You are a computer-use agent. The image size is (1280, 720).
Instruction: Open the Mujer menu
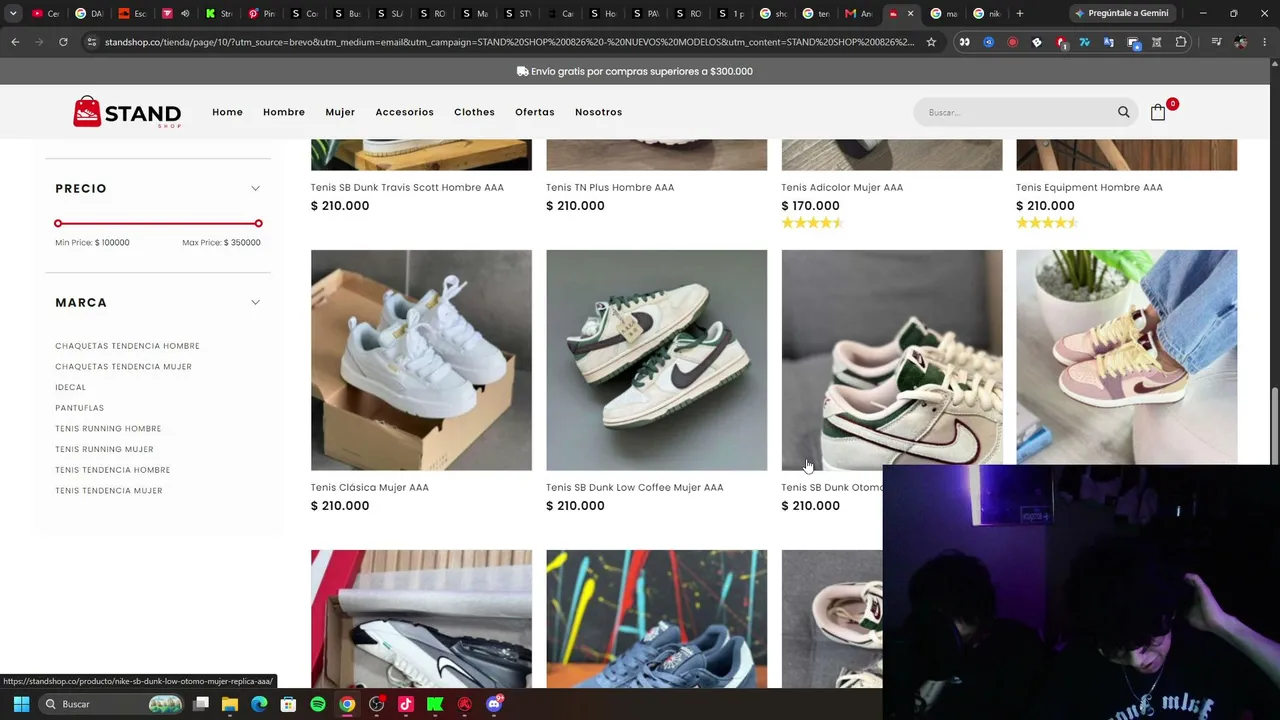(340, 112)
